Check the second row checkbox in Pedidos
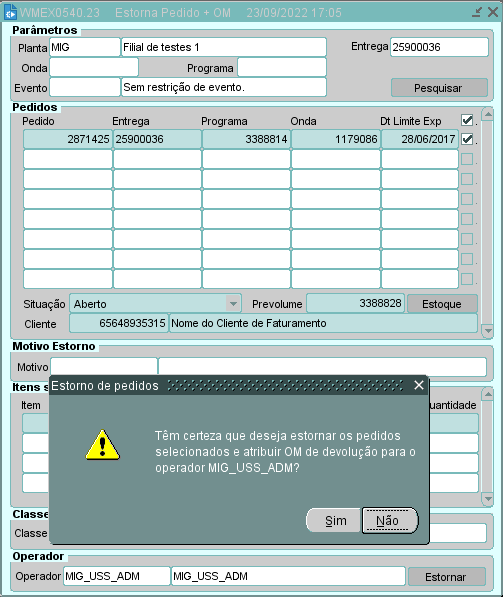 pos(467,159)
